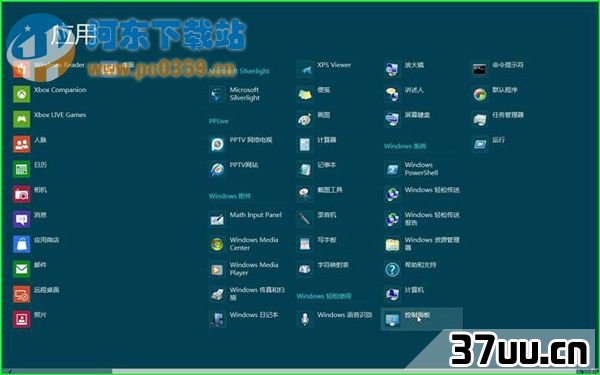Screen dimensions: 600x375
Task: Select the Windows 附件 group heading
Action: tap(230, 196)
